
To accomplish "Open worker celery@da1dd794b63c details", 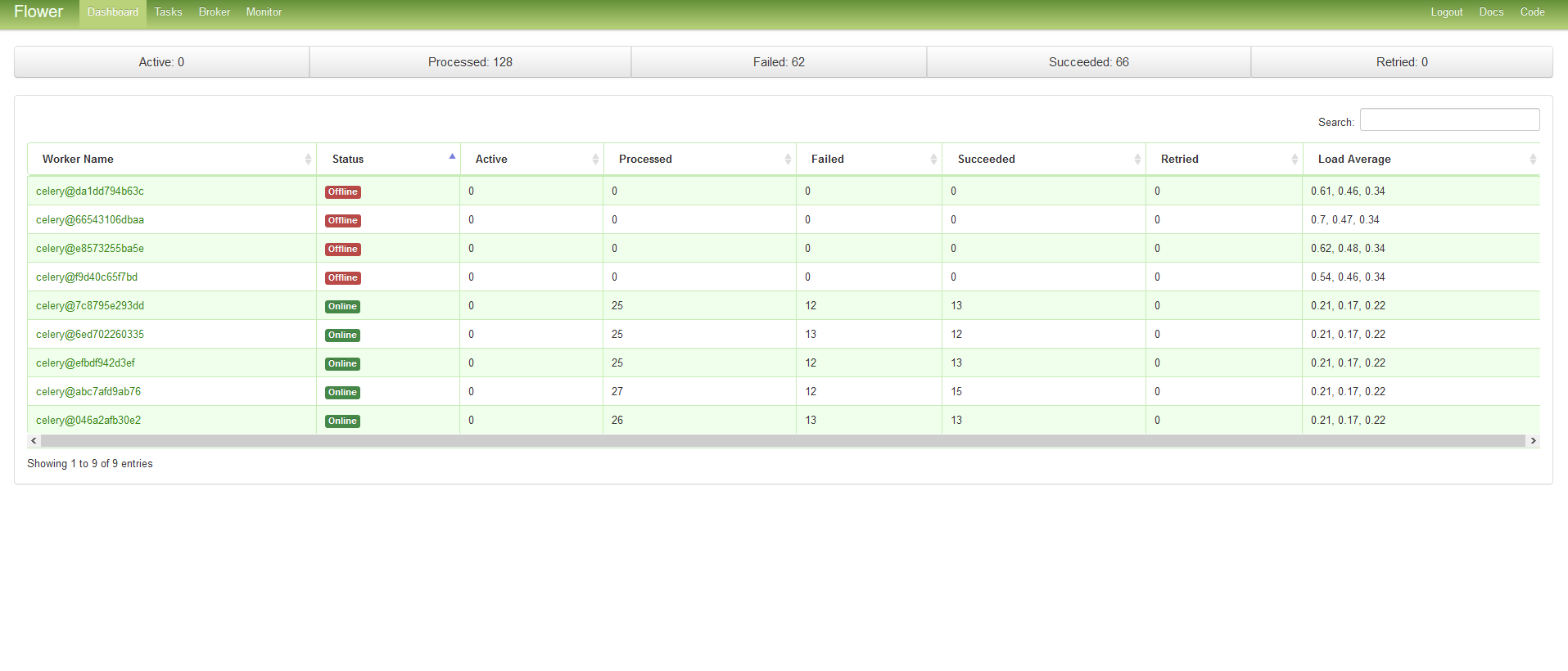I will tap(90, 191).
